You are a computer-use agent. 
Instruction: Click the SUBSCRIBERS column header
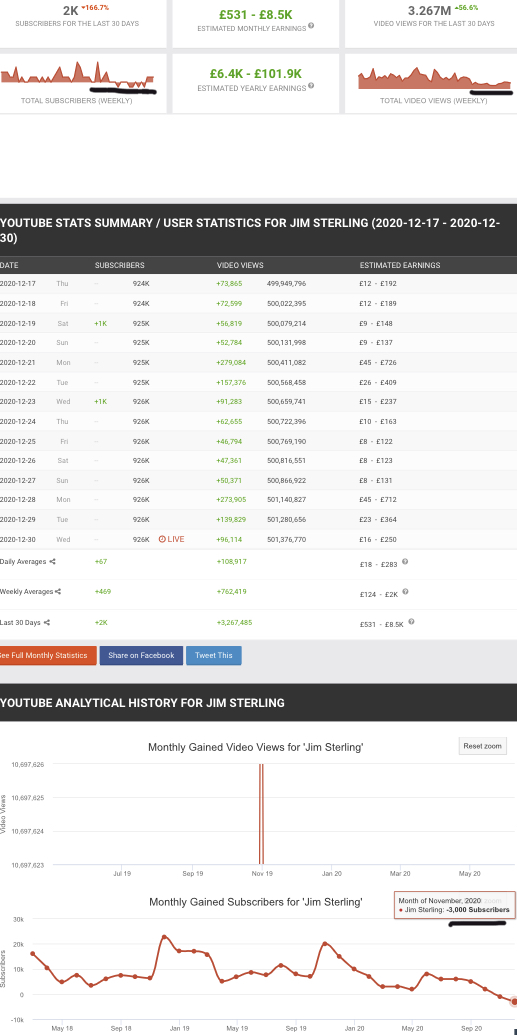120,265
